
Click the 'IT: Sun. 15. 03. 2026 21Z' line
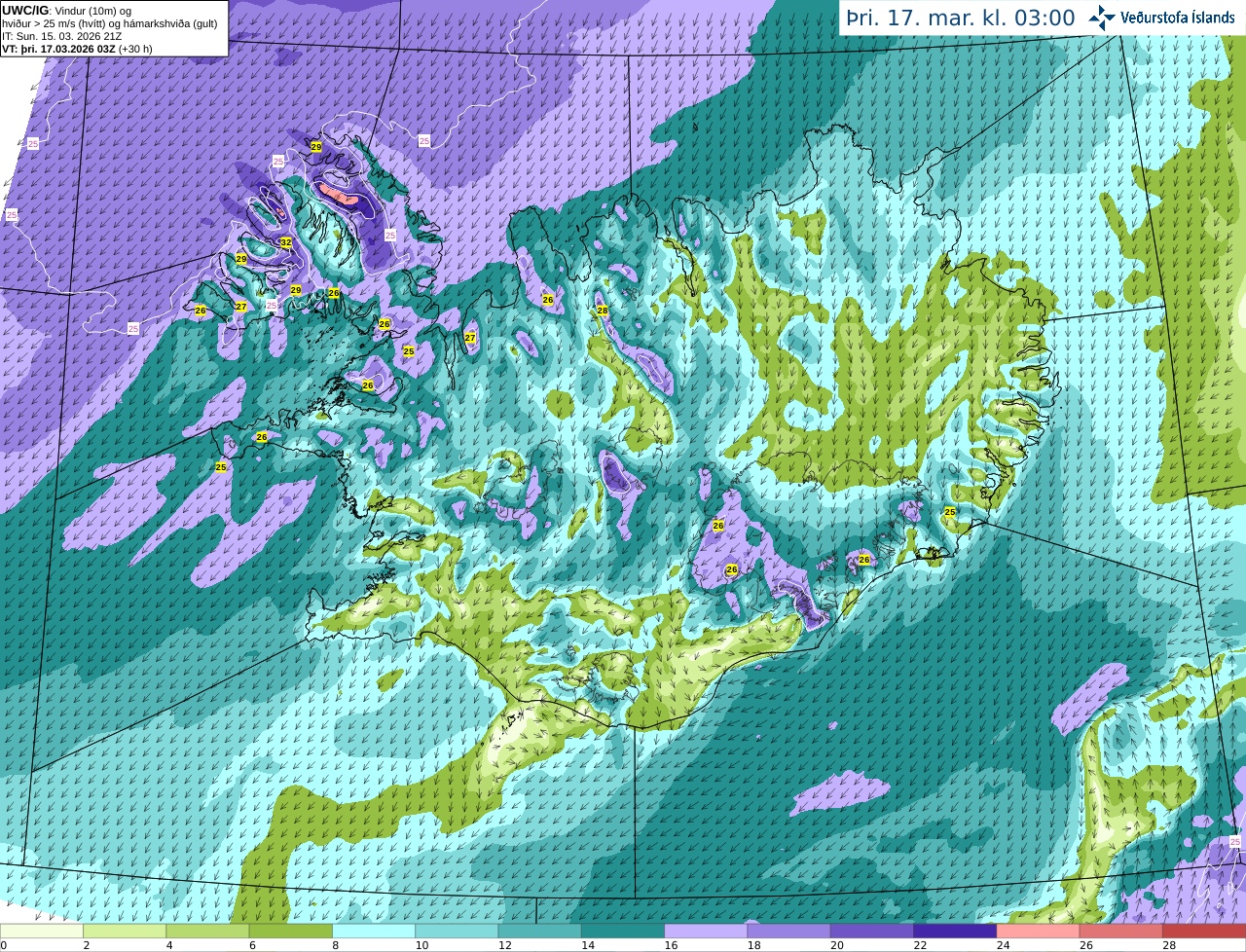tap(61, 36)
